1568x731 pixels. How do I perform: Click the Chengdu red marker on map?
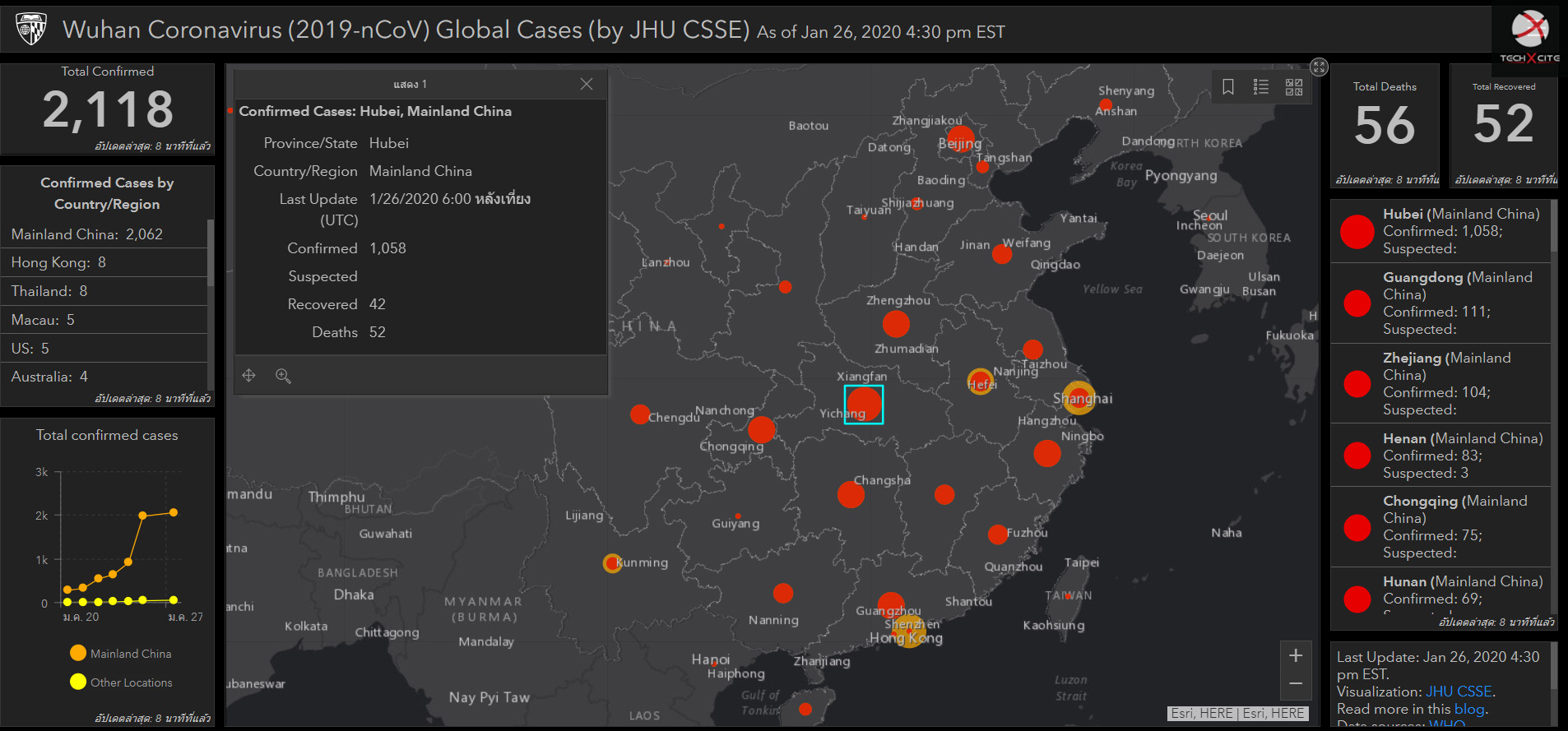(640, 414)
